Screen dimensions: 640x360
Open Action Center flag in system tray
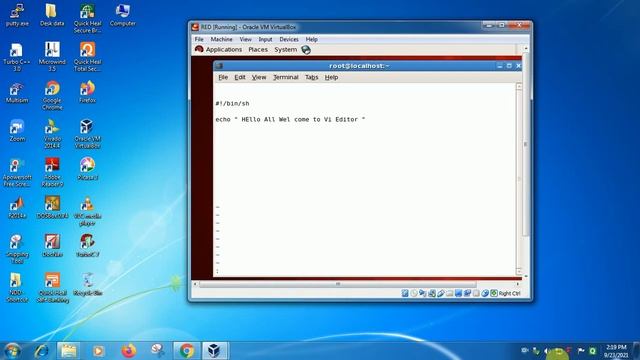coord(580,351)
